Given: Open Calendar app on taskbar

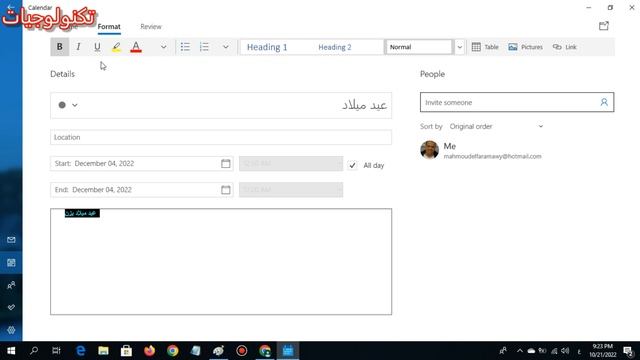Looking at the screenshot, I should (x=288, y=351).
